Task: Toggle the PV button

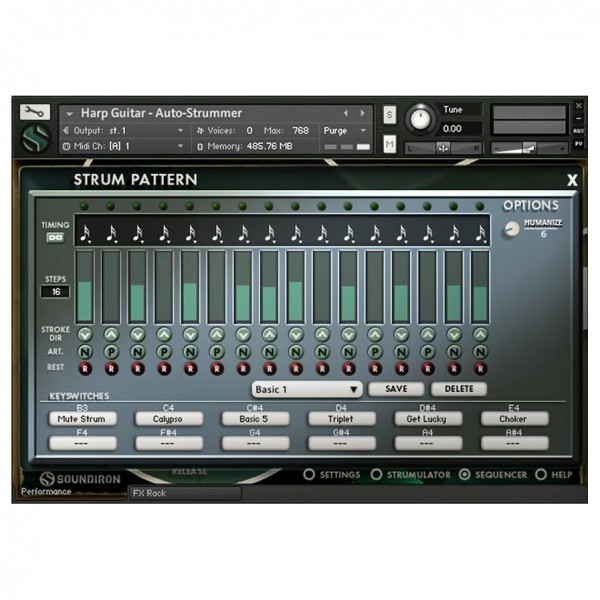Action: point(578,143)
